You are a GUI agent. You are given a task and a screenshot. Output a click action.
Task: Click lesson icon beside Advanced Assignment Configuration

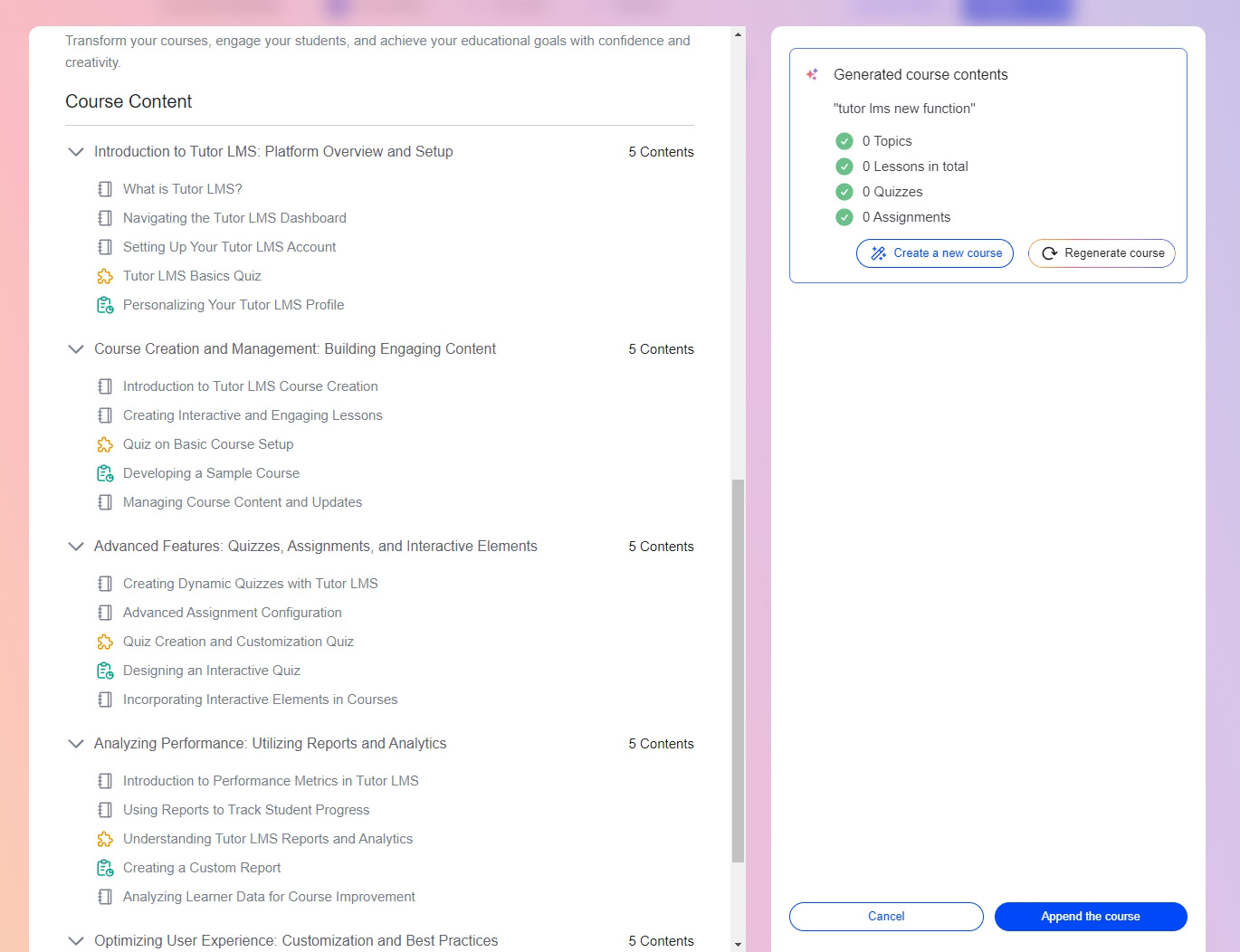tap(105, 613)
